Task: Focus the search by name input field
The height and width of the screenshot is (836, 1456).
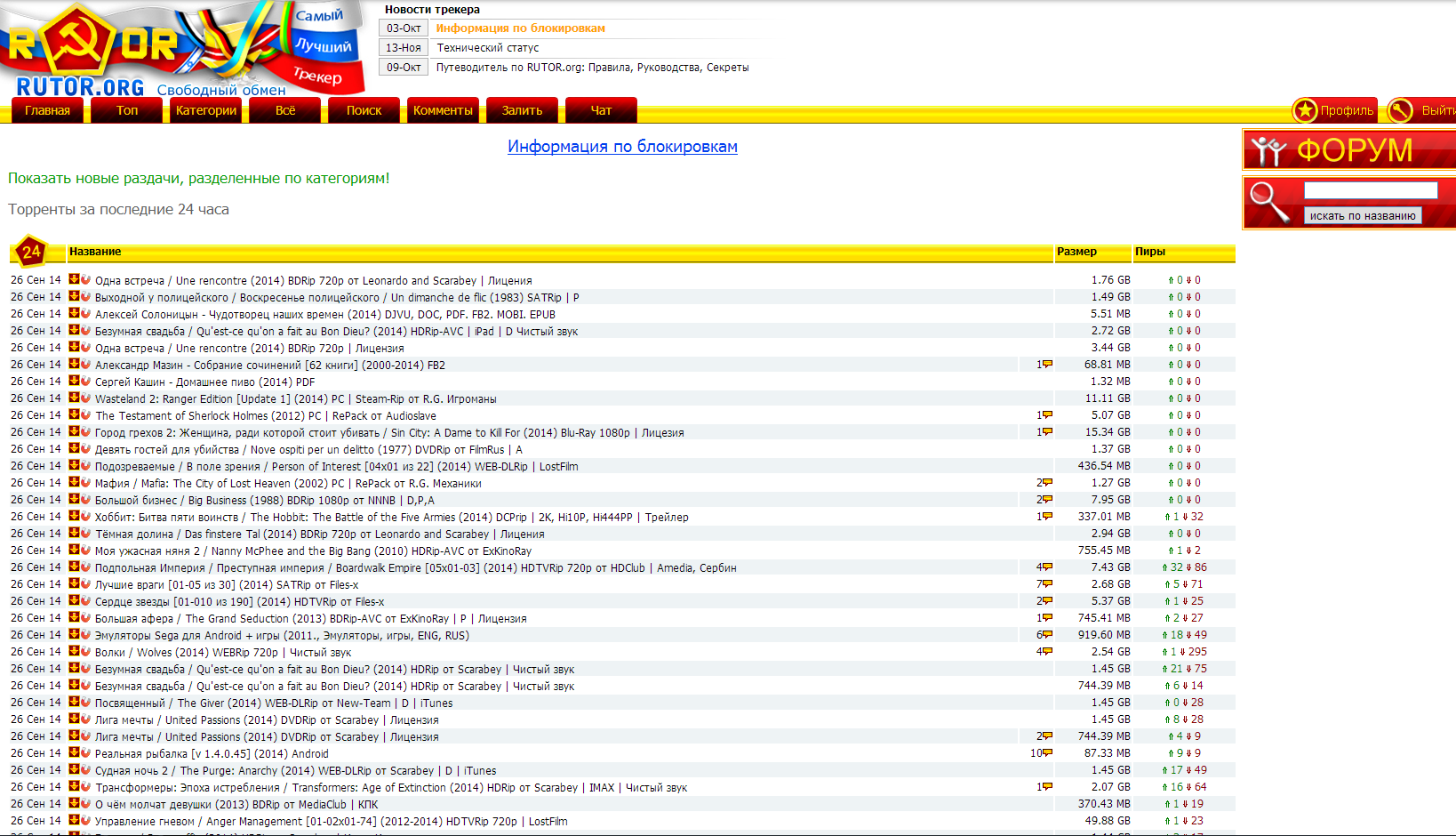Action: (1371, 190)
